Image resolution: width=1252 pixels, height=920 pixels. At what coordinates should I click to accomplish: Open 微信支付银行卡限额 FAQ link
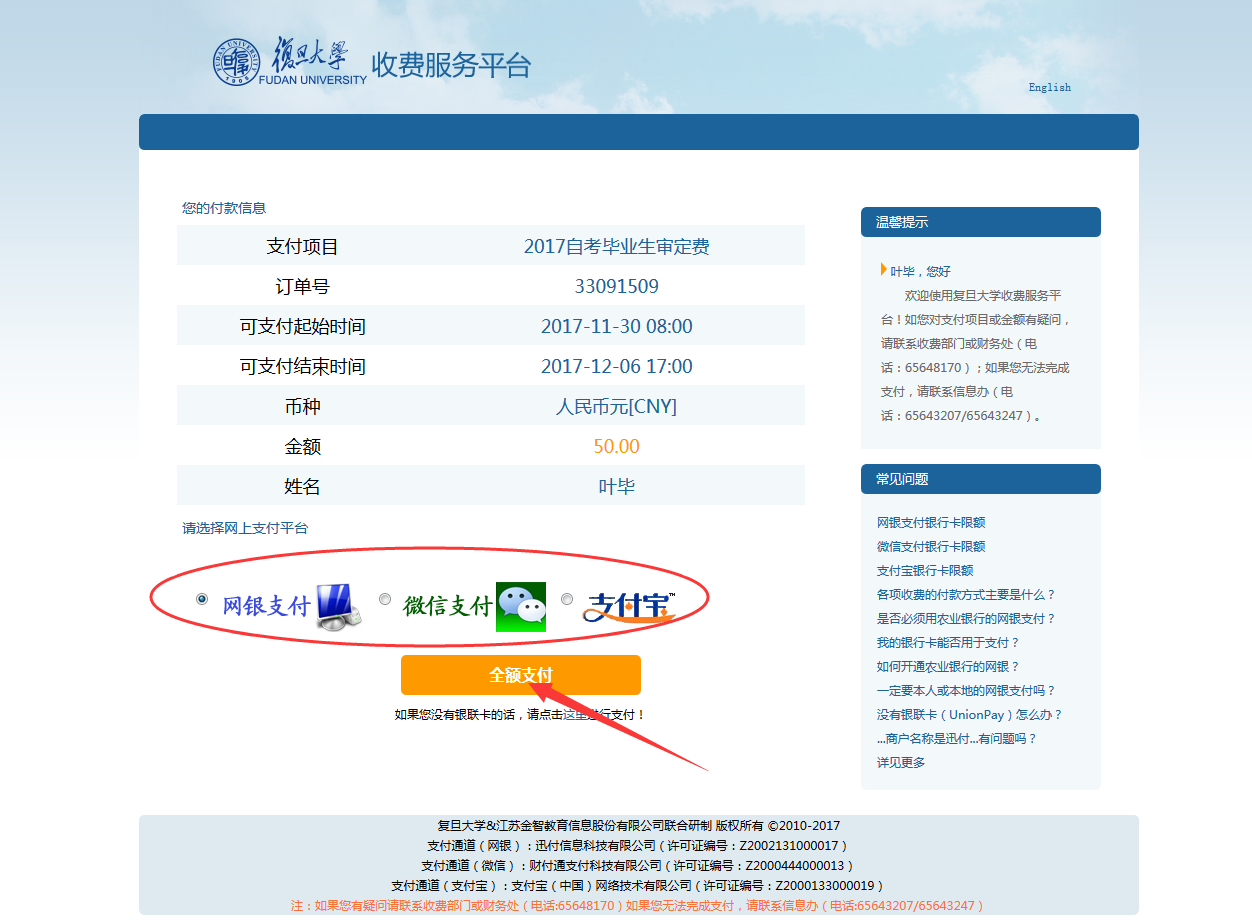(931, 546)
